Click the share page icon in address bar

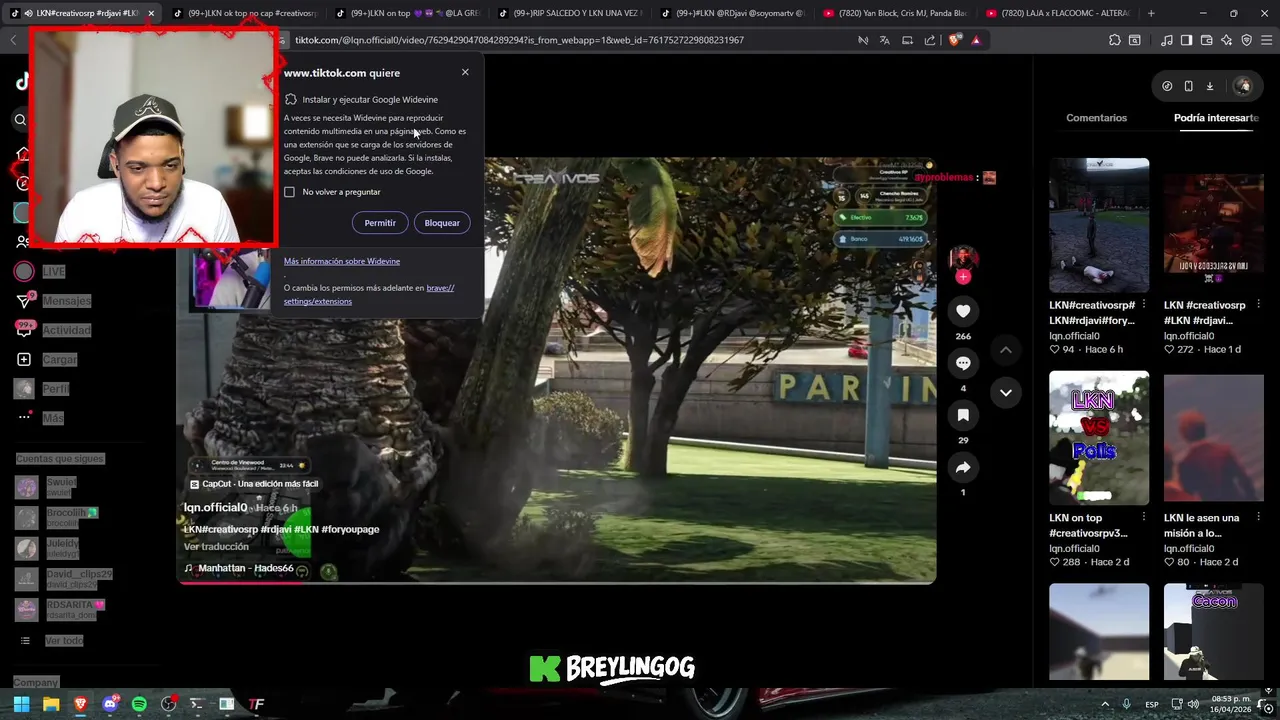930,40
